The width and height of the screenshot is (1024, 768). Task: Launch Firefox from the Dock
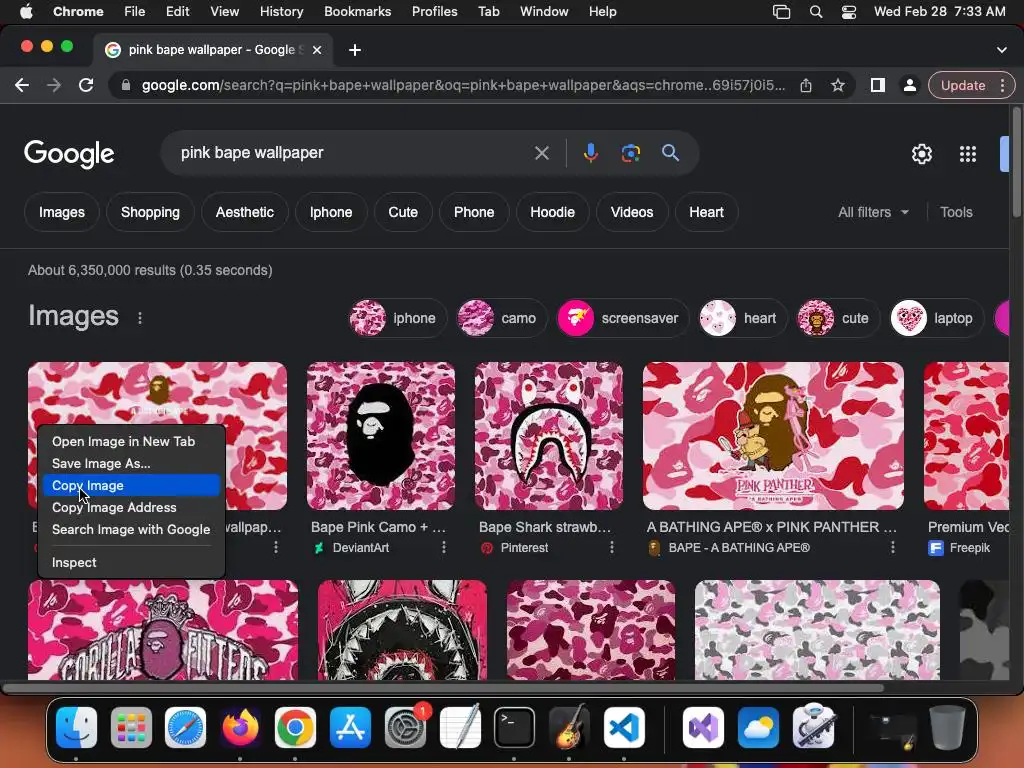[x=240, y=727]
